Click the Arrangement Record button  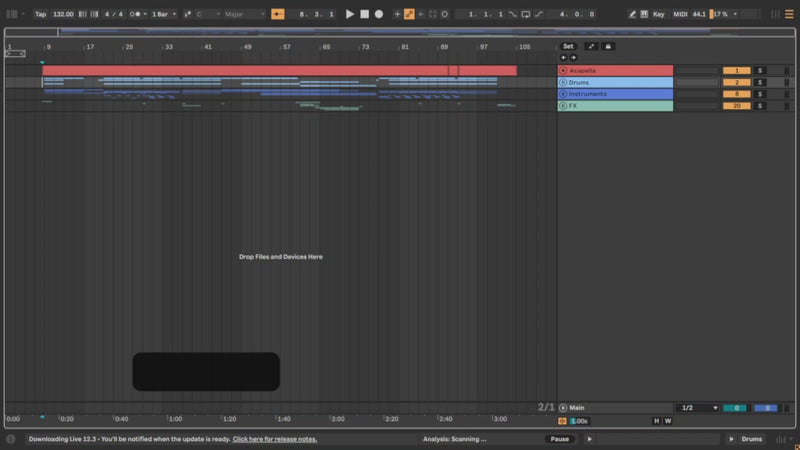pos(379,14)
